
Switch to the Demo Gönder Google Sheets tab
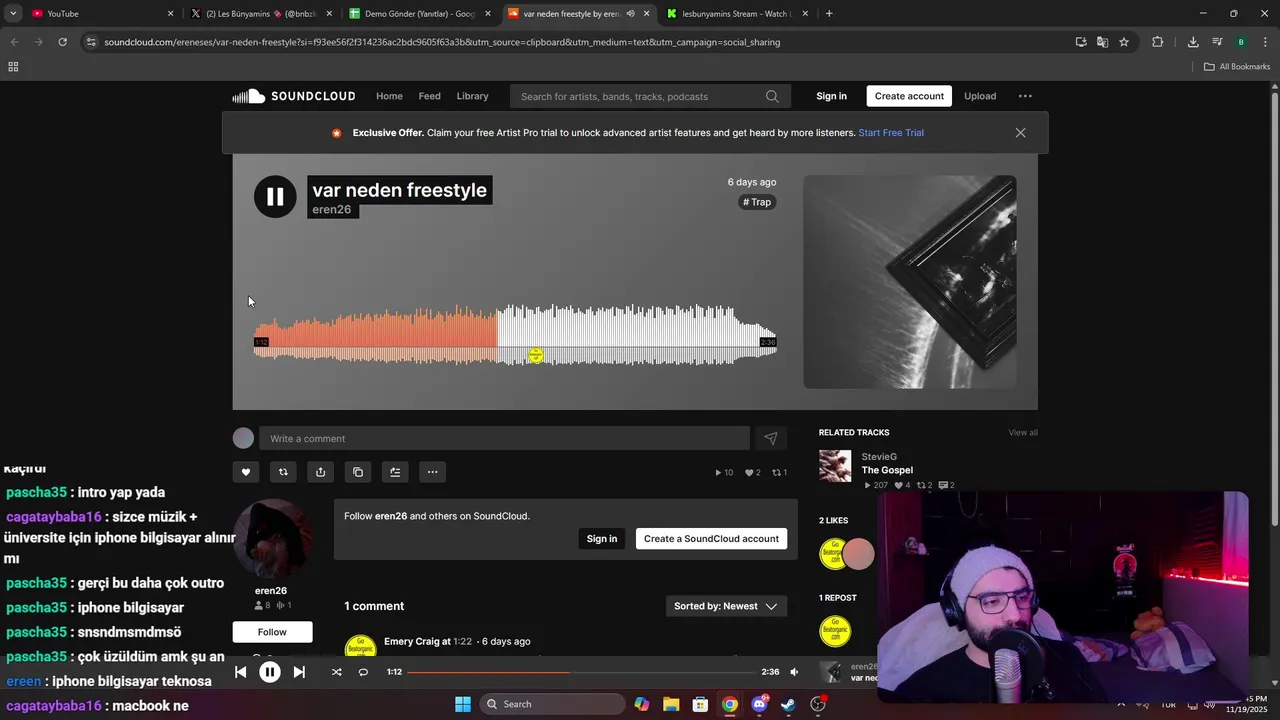[x=418, y=14]
